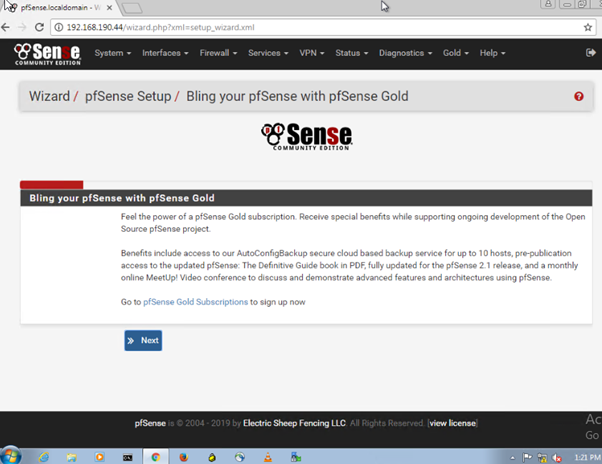Viewport: 602px width, 464px height.
Task: Click the address bar URL field
Action: point(322,27)
